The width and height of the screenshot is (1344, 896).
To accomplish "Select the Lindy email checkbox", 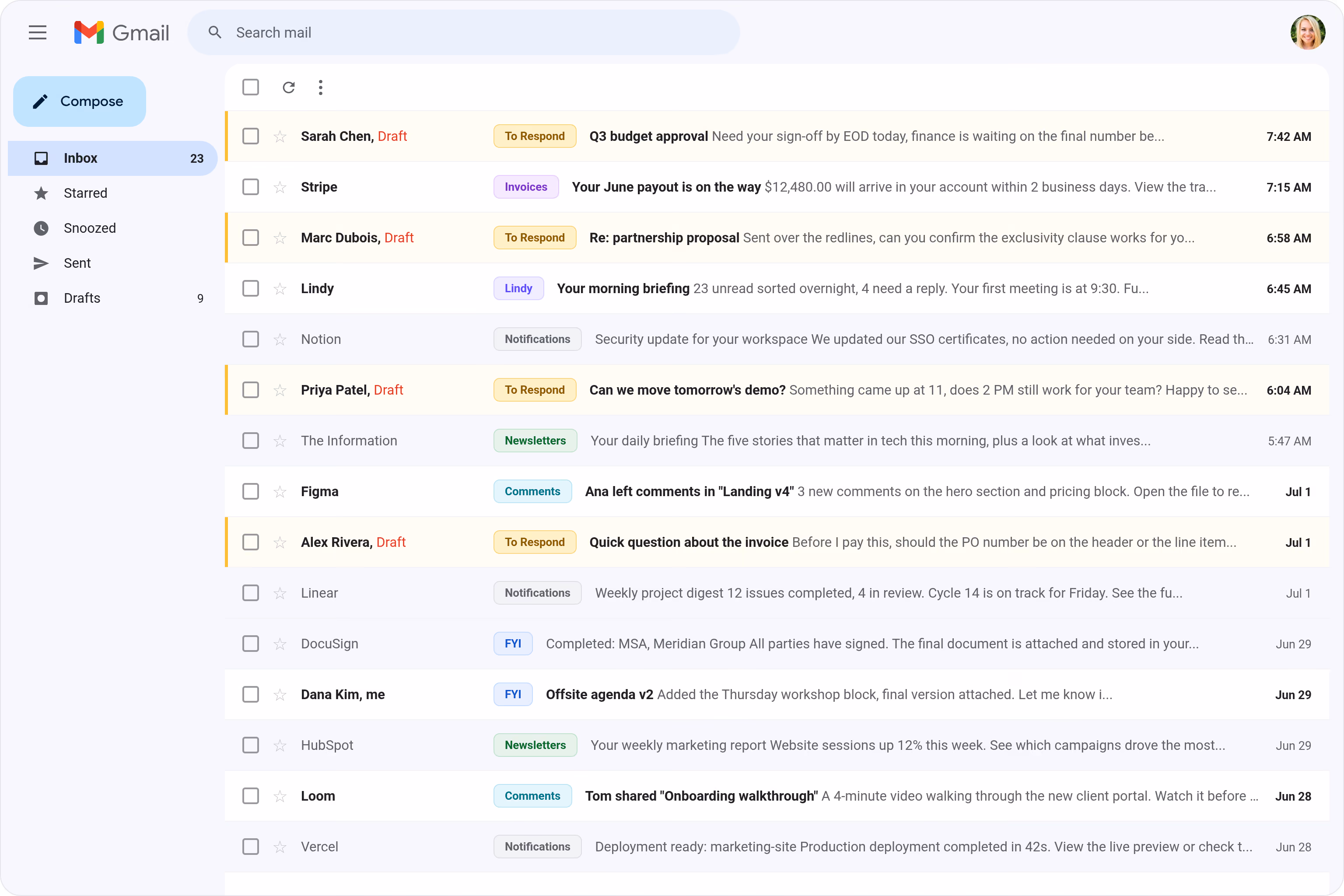I will click(250, 289).
